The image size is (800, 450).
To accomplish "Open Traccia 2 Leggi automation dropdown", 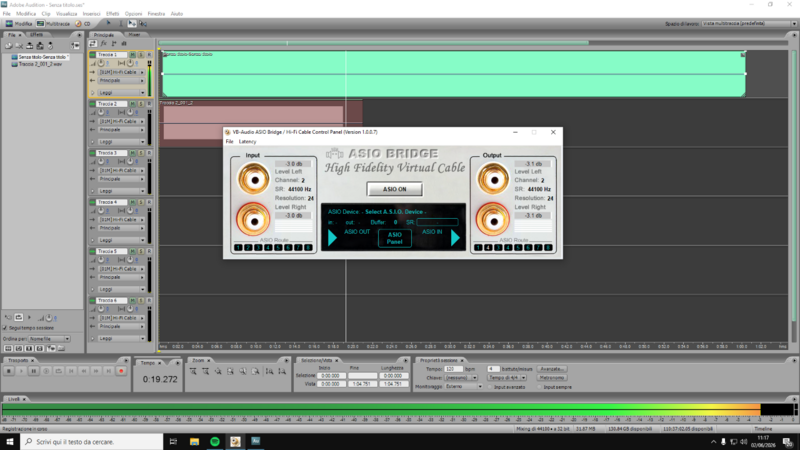I will pos(121,142).
